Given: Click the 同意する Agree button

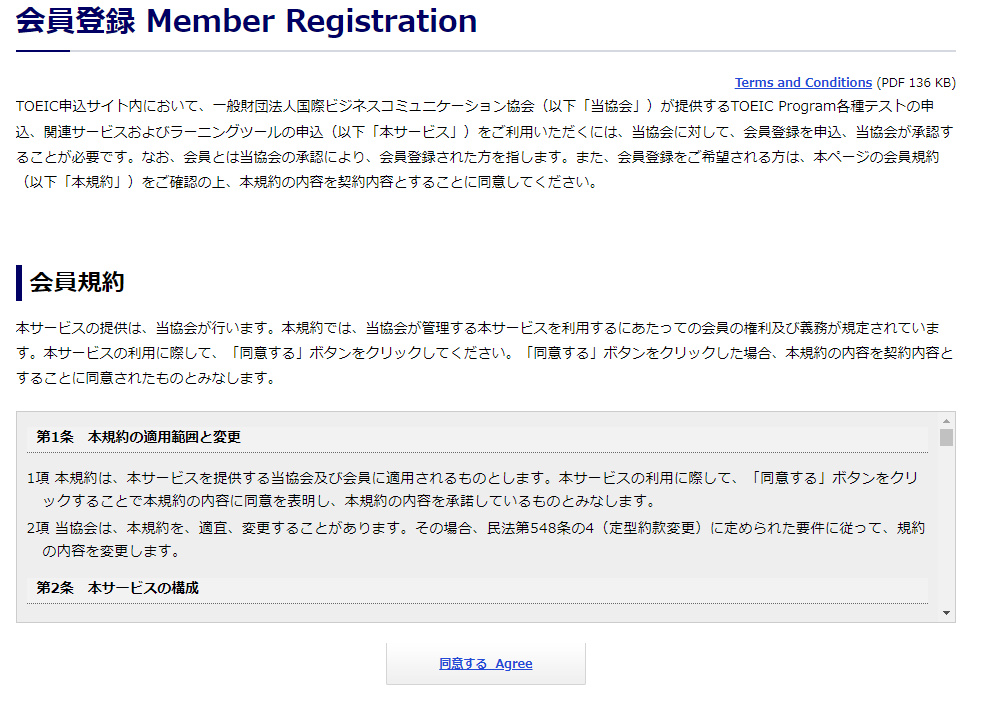Looking at the screenshot, I should point(485,663).
